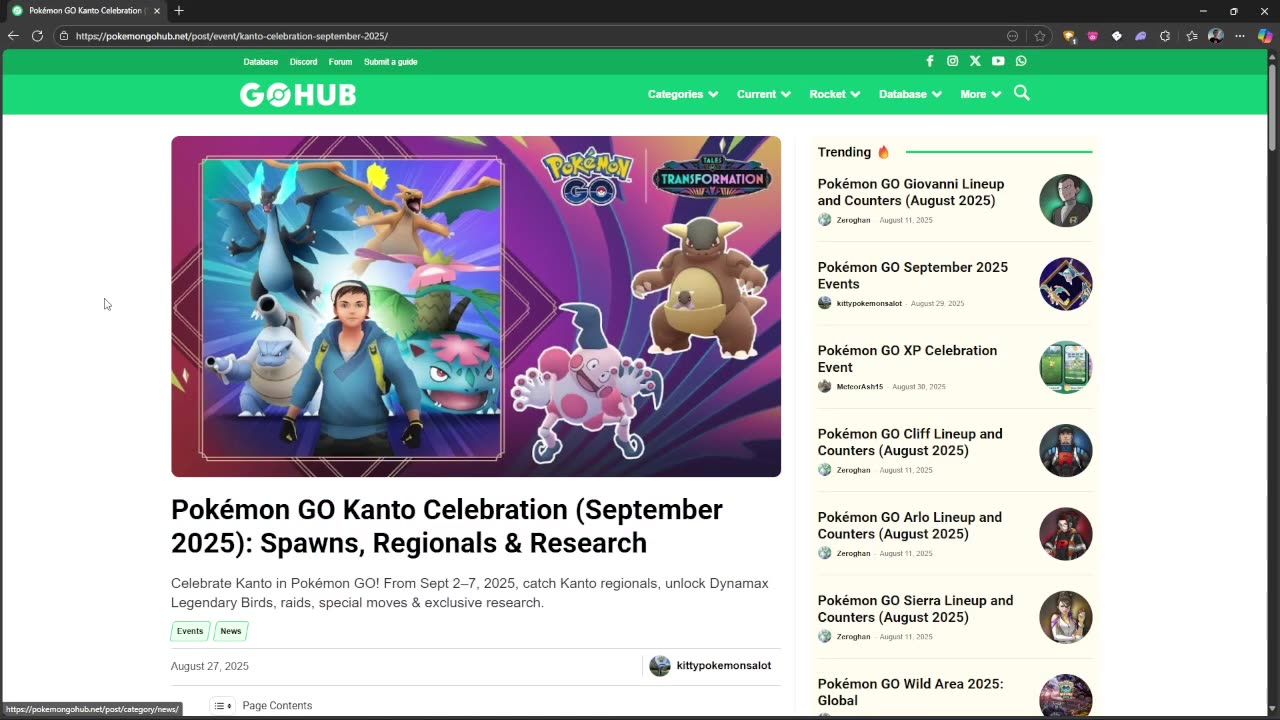
Task: Open the GO Hub Instagram icon
Action: pyautogui.click(x=953, y=61)
